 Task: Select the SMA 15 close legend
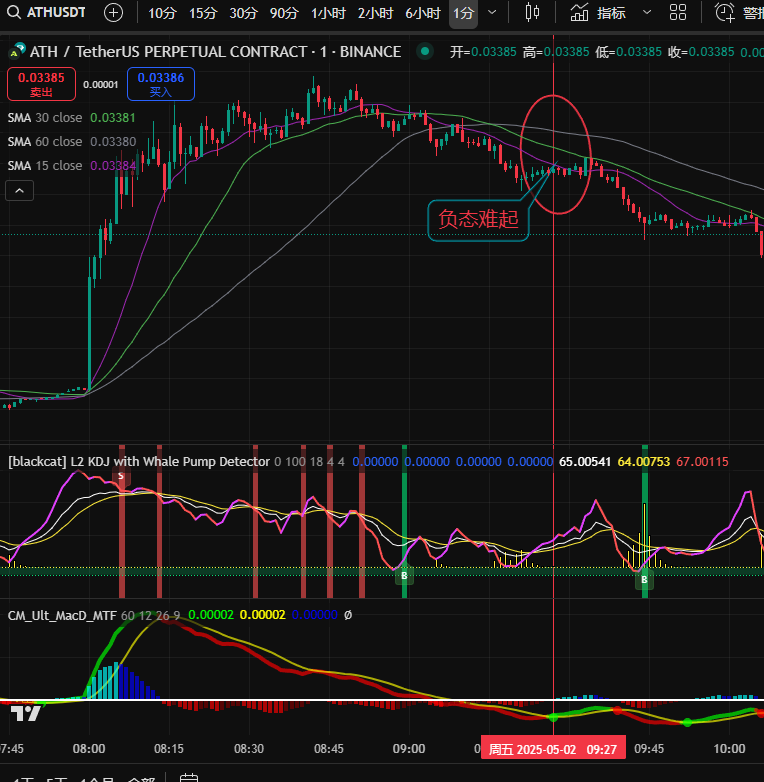click(71, 166)
